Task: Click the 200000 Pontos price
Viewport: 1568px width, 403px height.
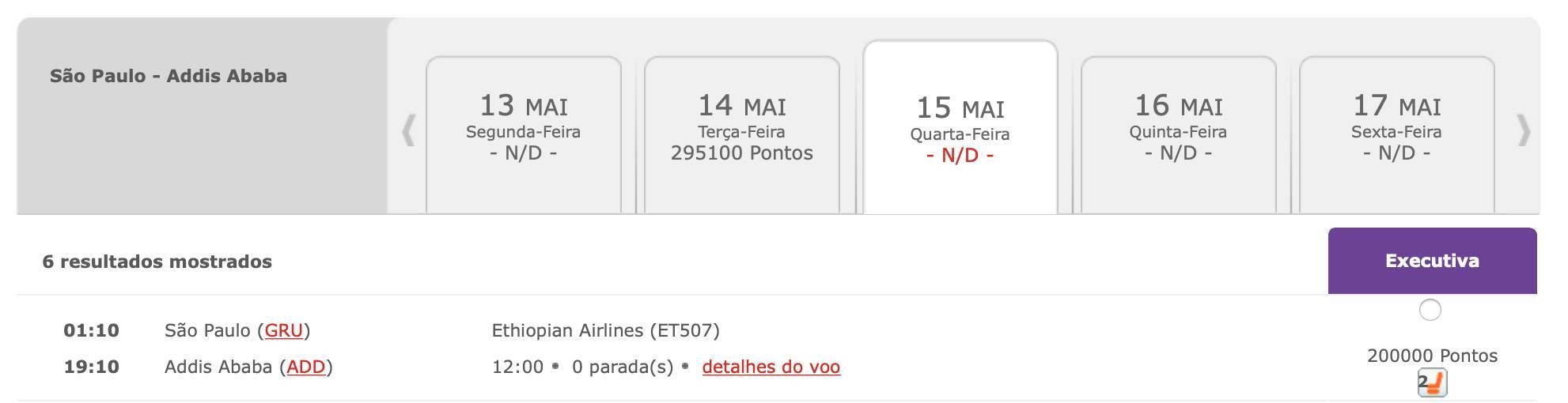Action: point(1432,356)
